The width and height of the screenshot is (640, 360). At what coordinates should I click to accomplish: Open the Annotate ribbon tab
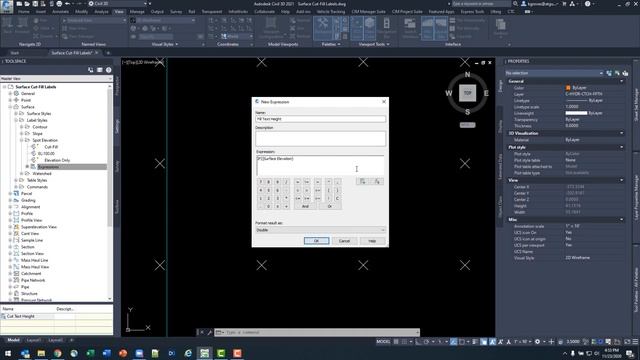point(60,12)
